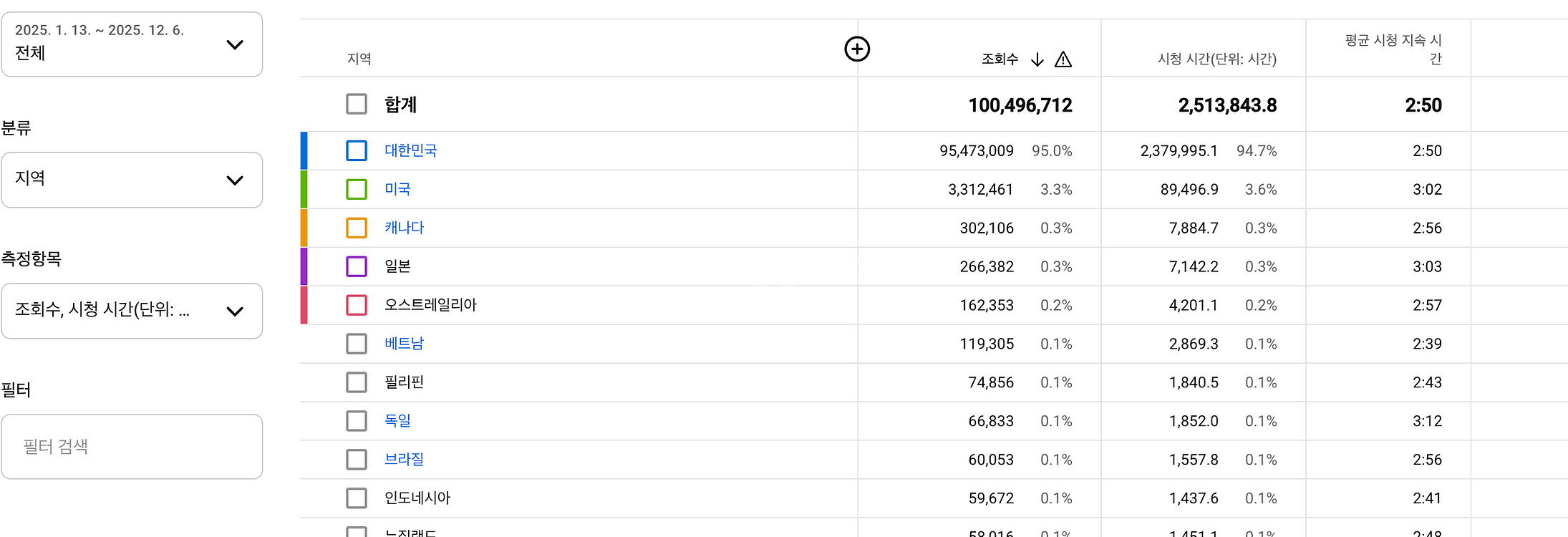Image resolution: width=1568 pixels, height=537 pixels.
Task: Open the 분류 dropdown showing 지역
Action: click(x=132, y=180)
